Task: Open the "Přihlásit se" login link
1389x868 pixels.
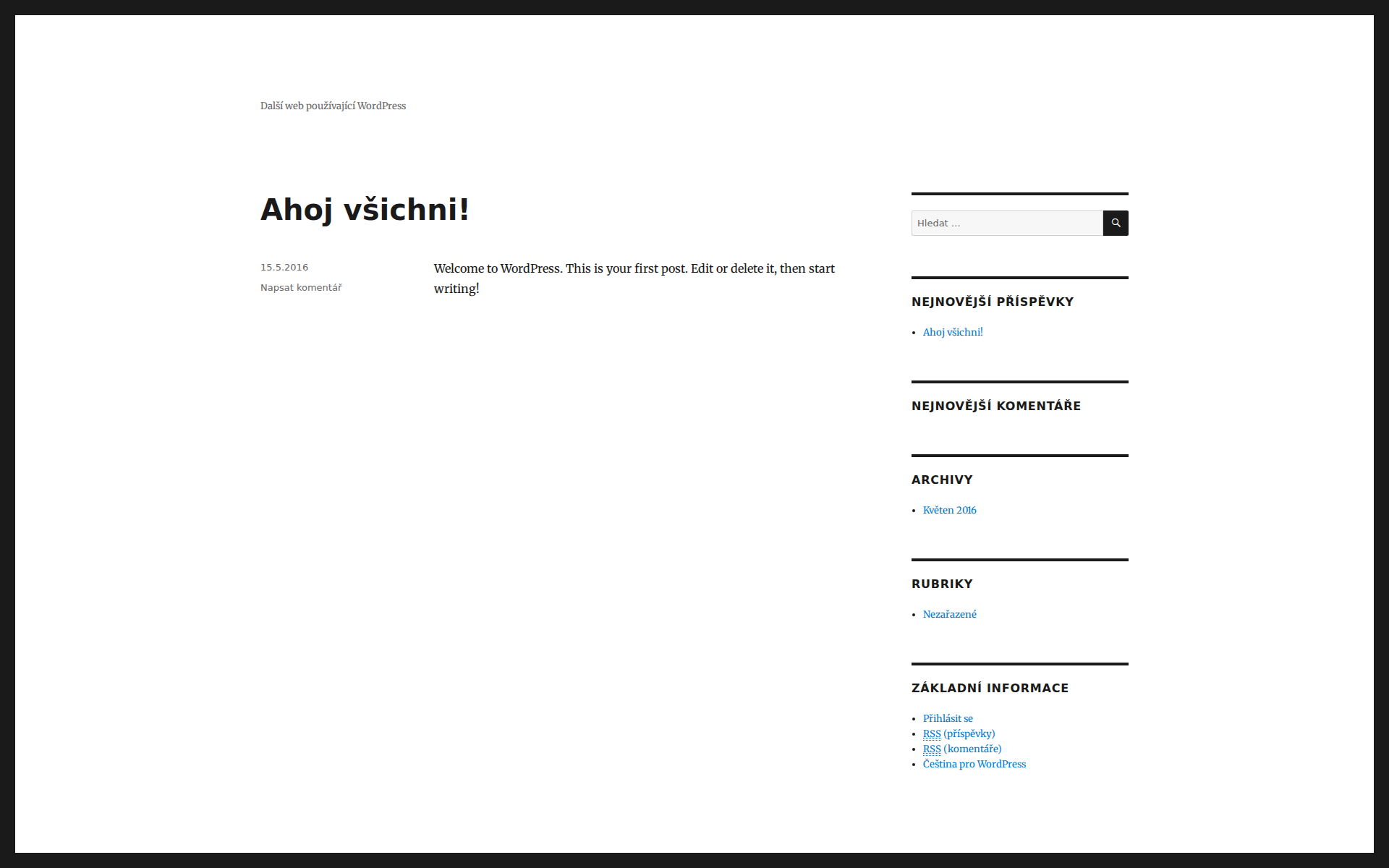Action: pos(948,718)
